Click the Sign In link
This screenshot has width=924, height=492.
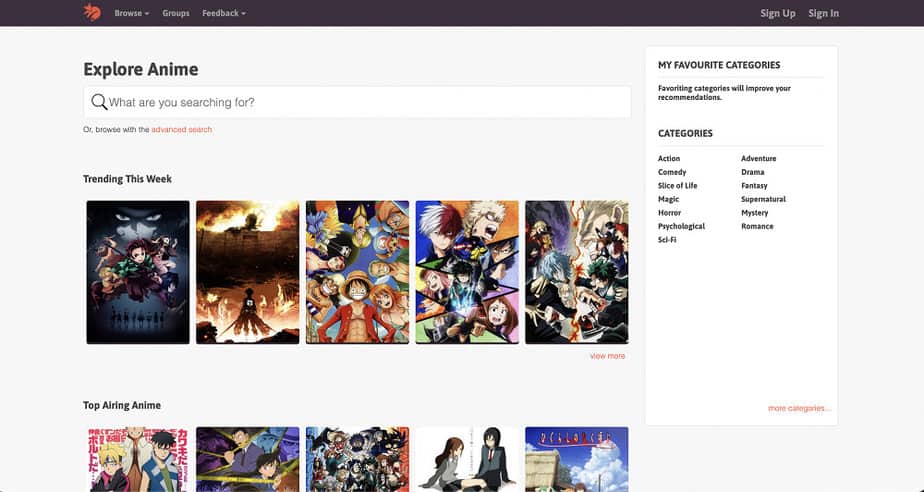click(x=823, y=13)
